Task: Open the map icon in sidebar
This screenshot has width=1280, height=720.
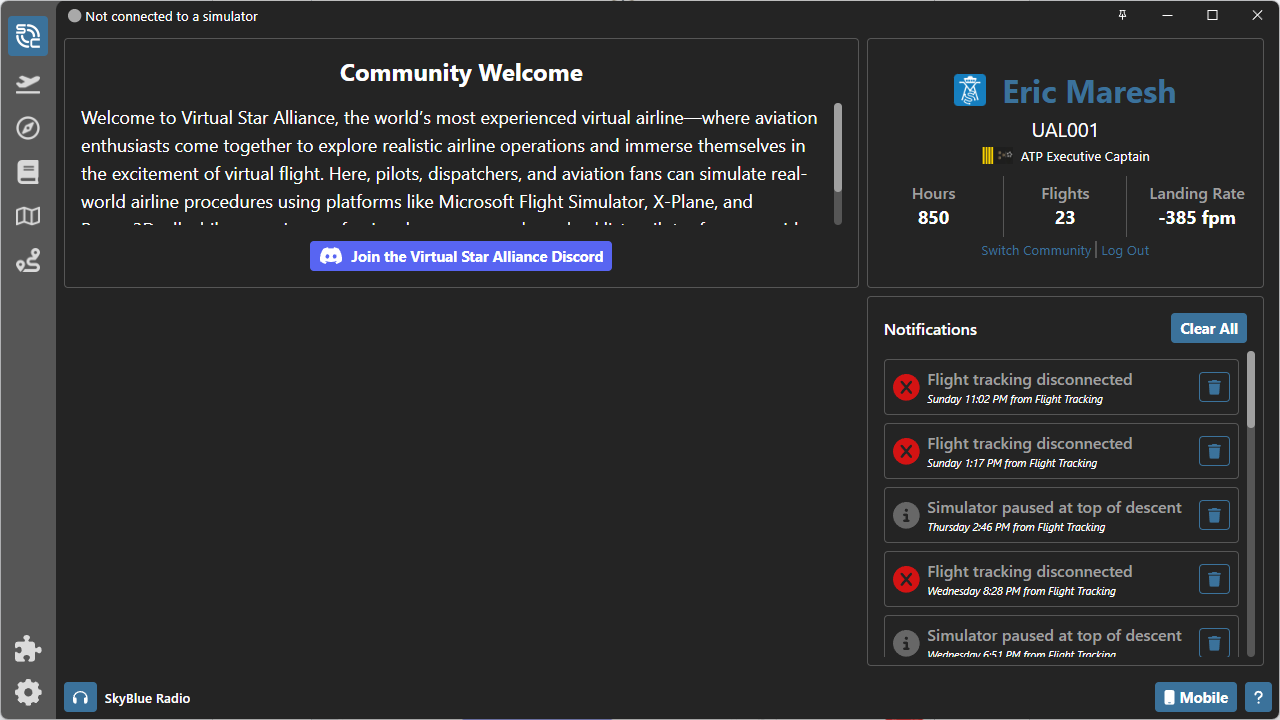Action: coord(28,216)
